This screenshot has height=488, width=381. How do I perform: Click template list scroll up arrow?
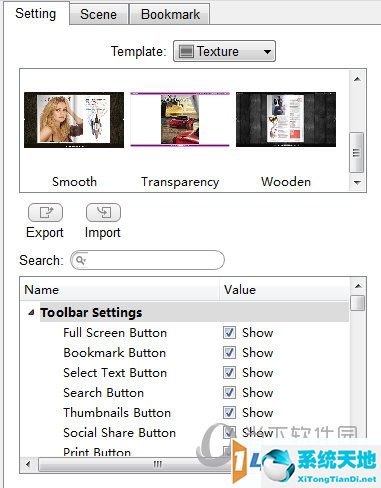click(x=357, y=79)
